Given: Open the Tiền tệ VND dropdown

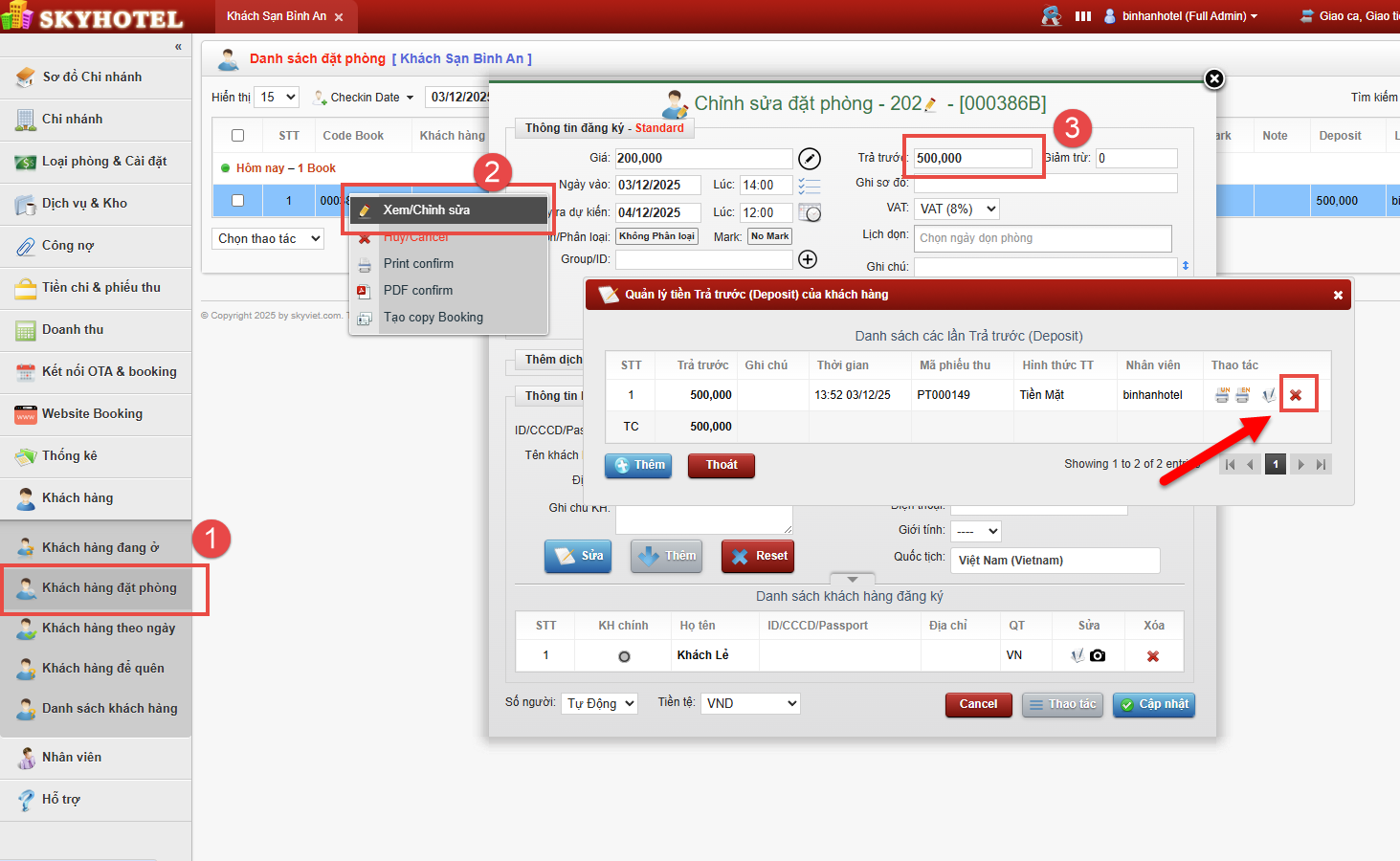Looking at the screenshot, I should point(751,703).
